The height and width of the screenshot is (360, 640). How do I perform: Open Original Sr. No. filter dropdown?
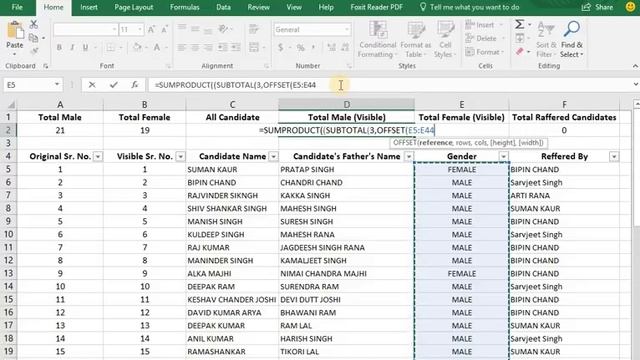(x=98, y=156)
